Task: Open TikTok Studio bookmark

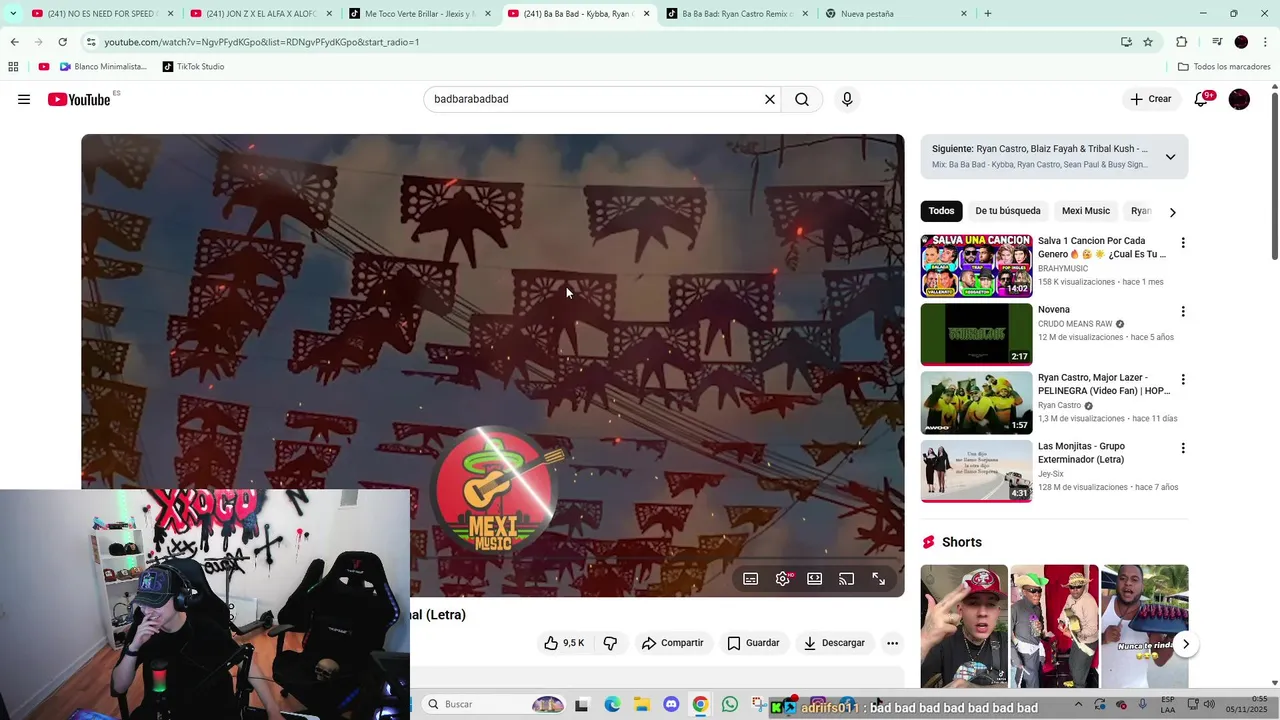Action: click(x=192, y=67)
